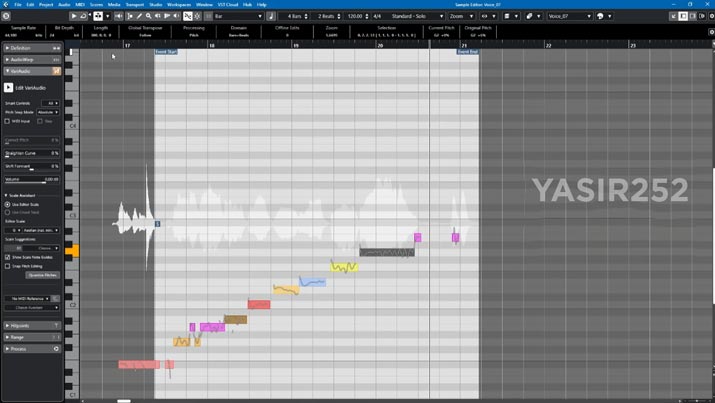
Task: Click the Edit VariAudio icon
Action: pyautogui.click(x=8, y=88)
